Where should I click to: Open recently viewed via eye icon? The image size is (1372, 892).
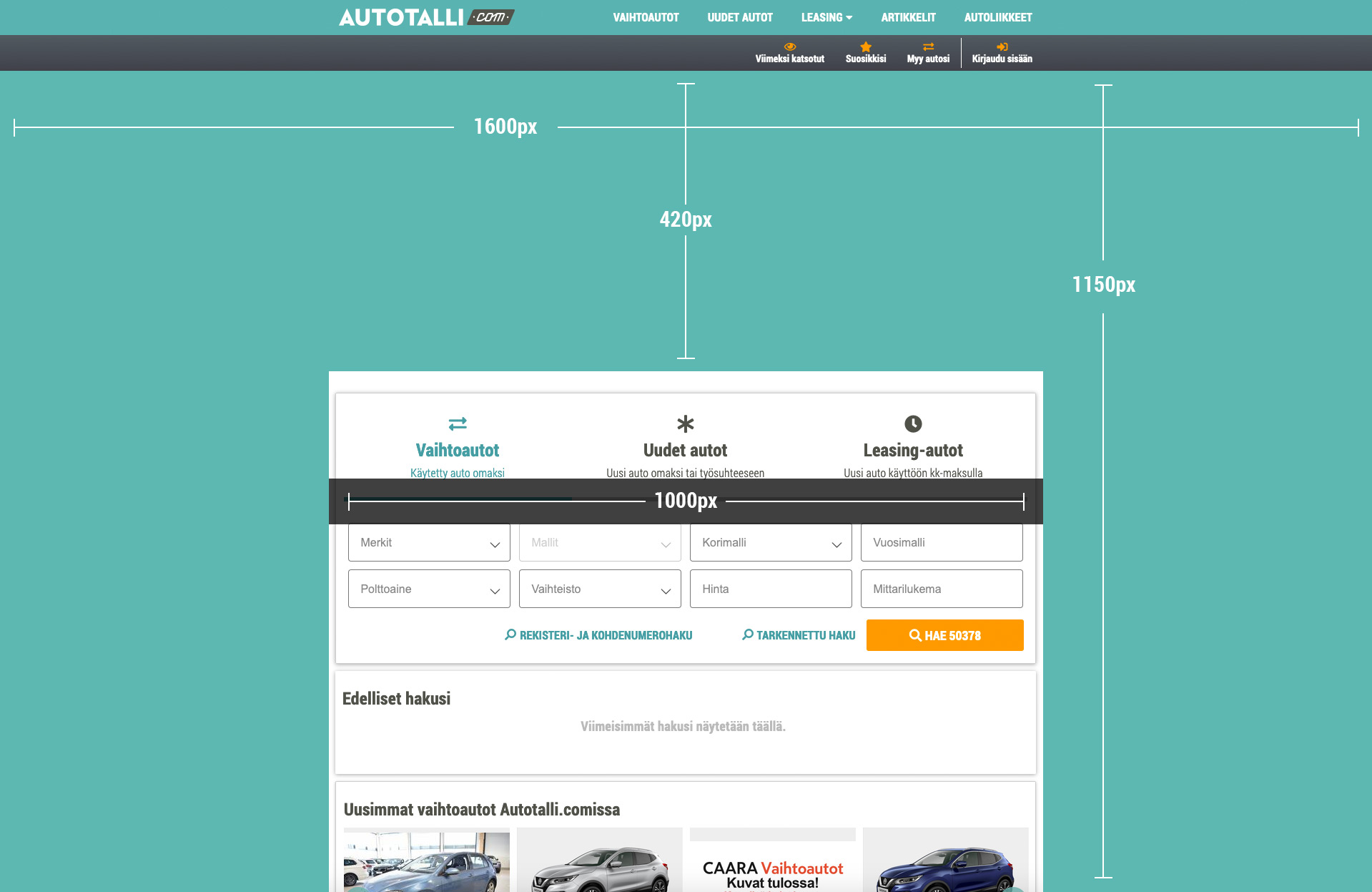point(789,46)
